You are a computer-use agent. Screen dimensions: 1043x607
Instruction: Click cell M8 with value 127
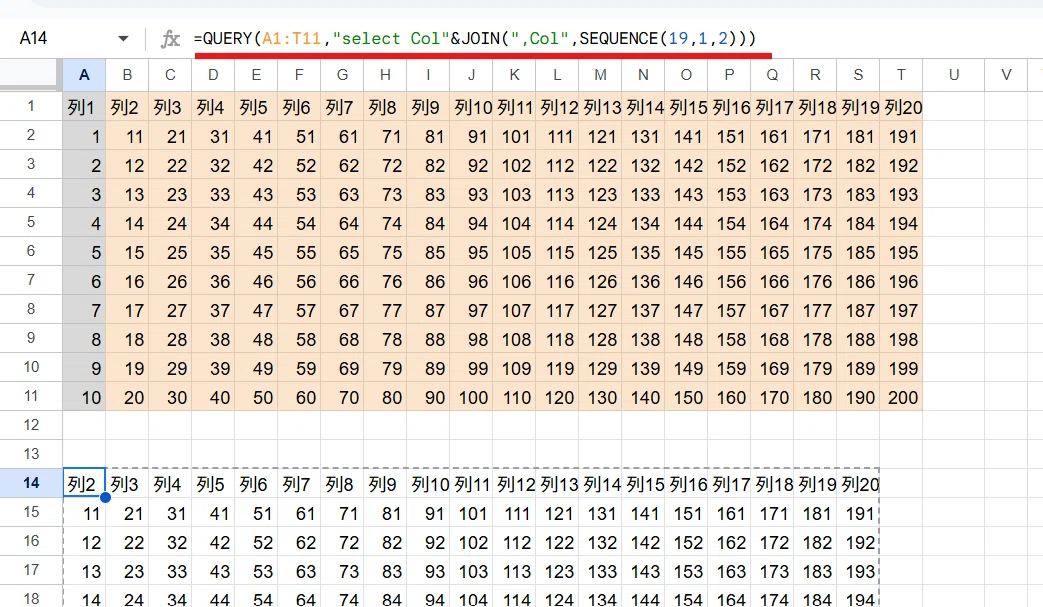pyautogui.click(x=600, y=310)
